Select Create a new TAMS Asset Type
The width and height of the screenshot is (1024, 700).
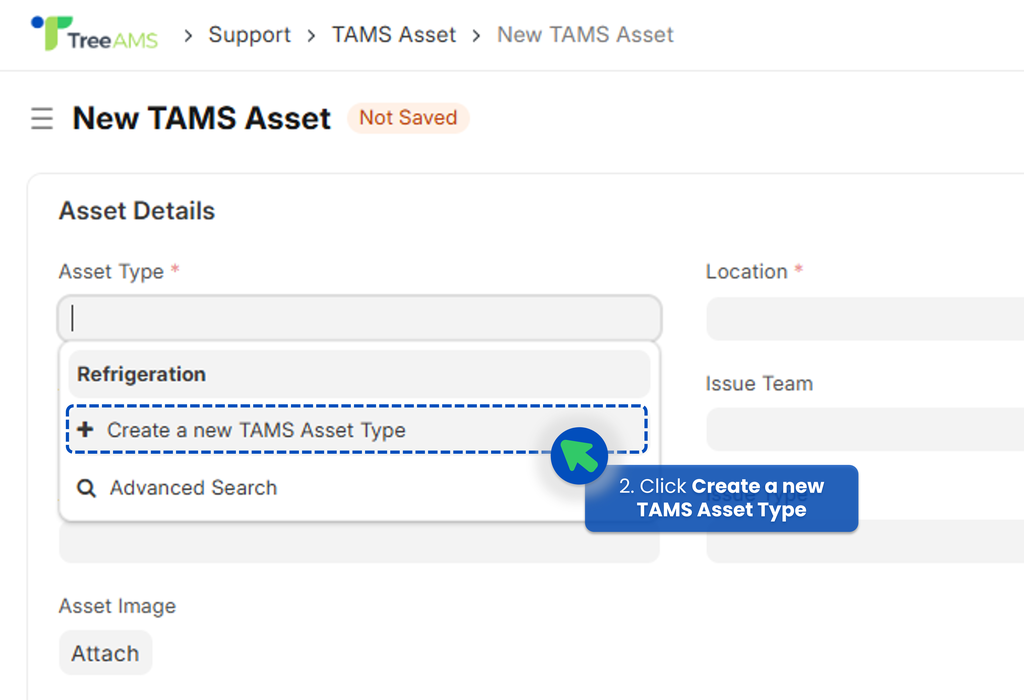pos(357,430)
